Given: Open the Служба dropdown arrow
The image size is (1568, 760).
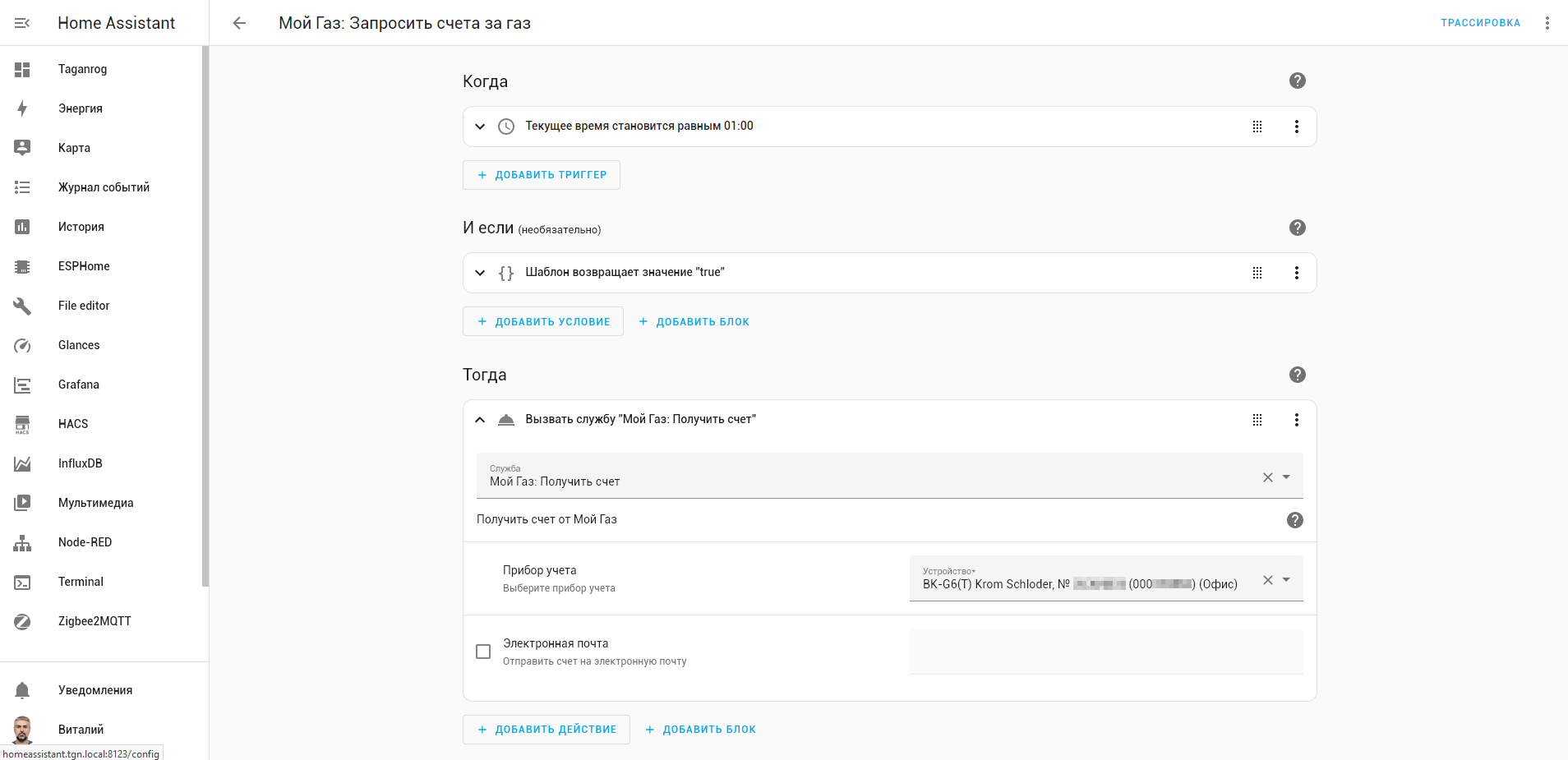Looking at the screenshot, I should click(1286, 477).
